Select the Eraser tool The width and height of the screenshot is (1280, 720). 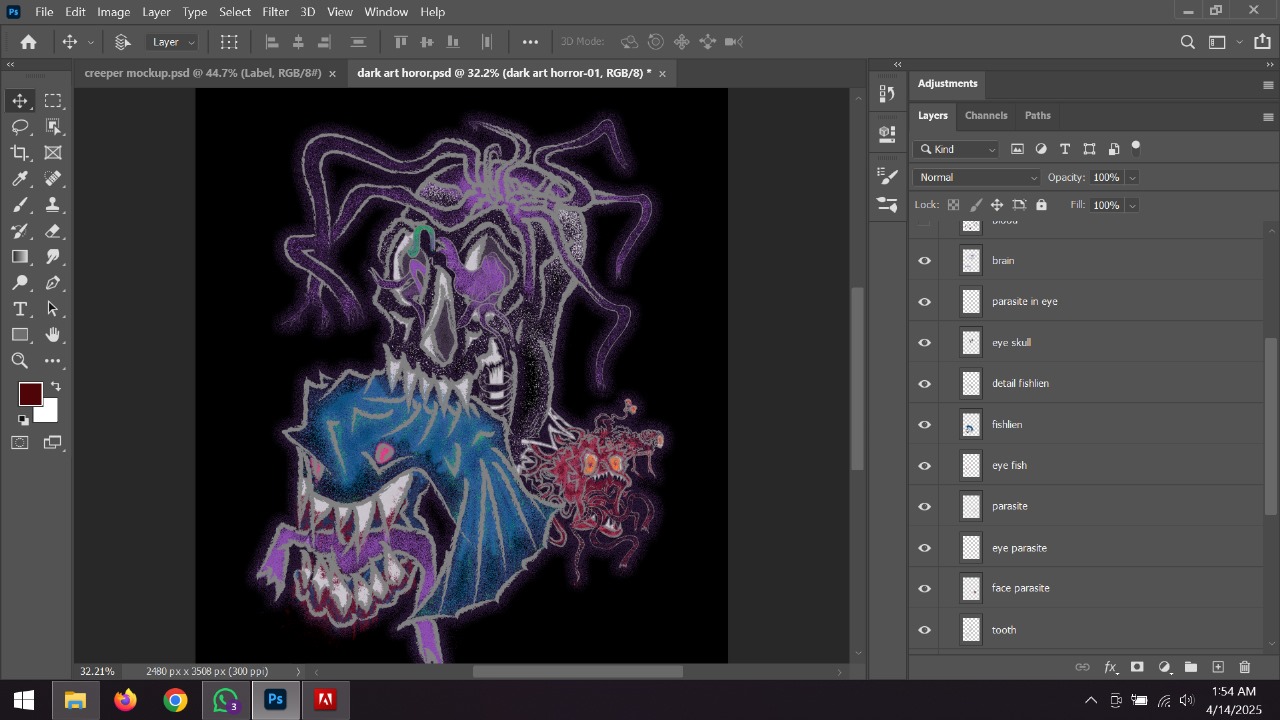click(x=53, y=231)
